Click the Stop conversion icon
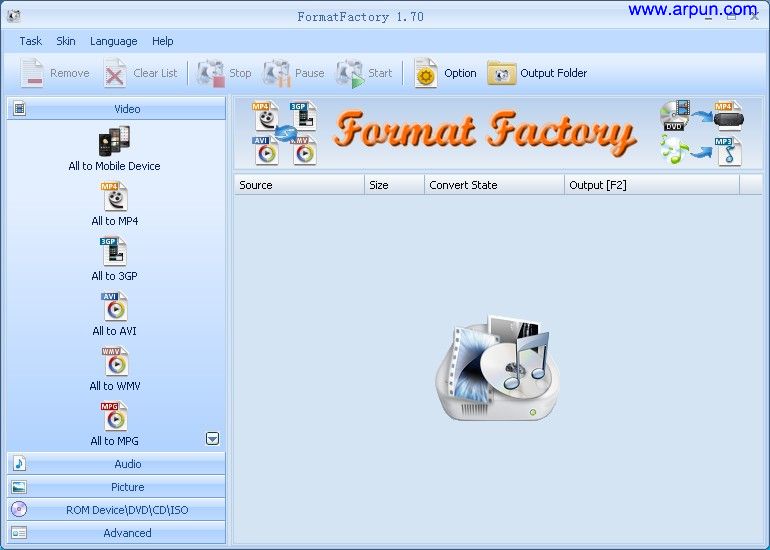This screenshot has width=770, height=550. [x=211, y=74]
